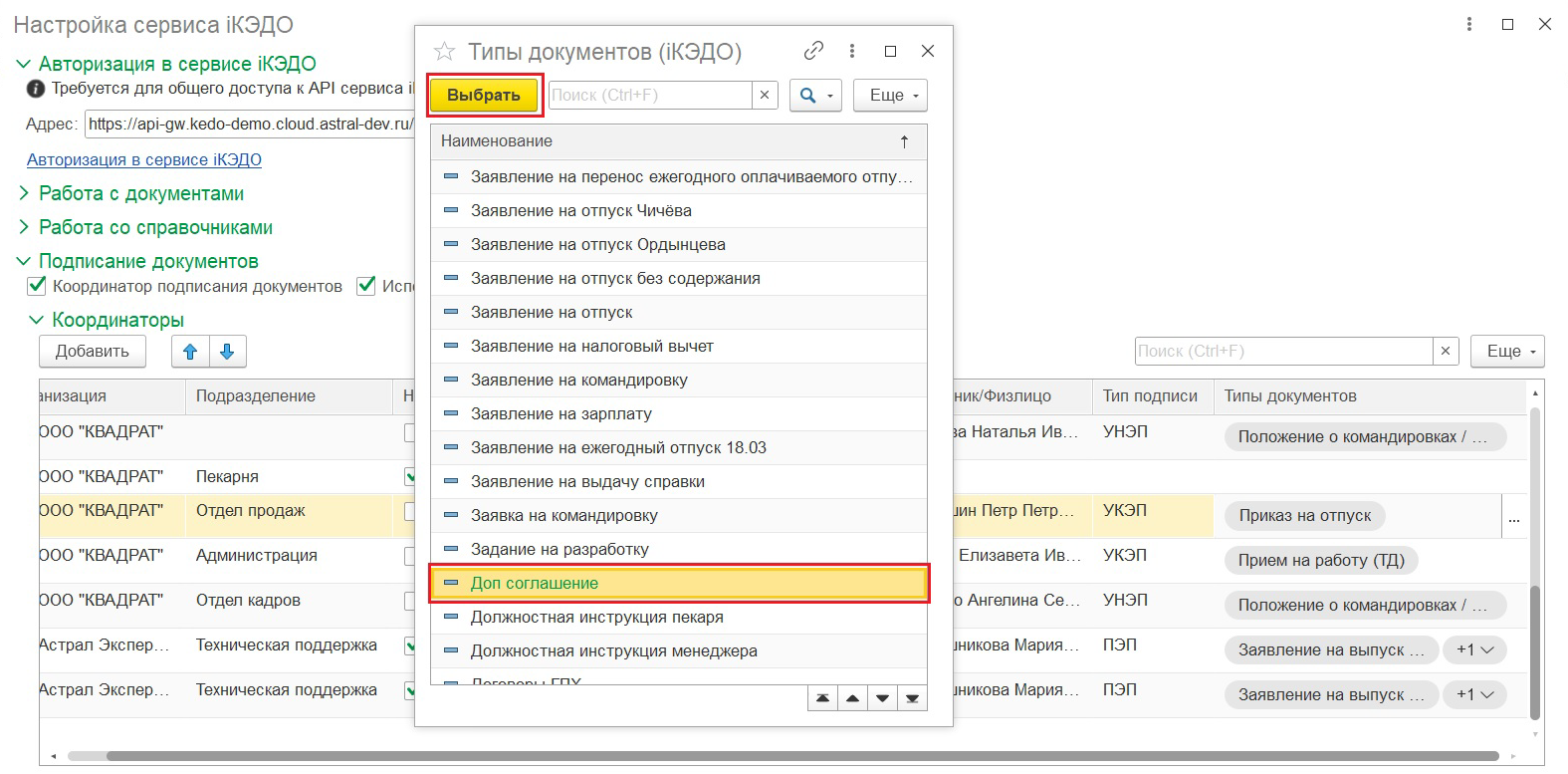The height and width of the screenshot is (774, 1568).
Task: Move coordinator down with the blue arrow
Action: (227, 352)
